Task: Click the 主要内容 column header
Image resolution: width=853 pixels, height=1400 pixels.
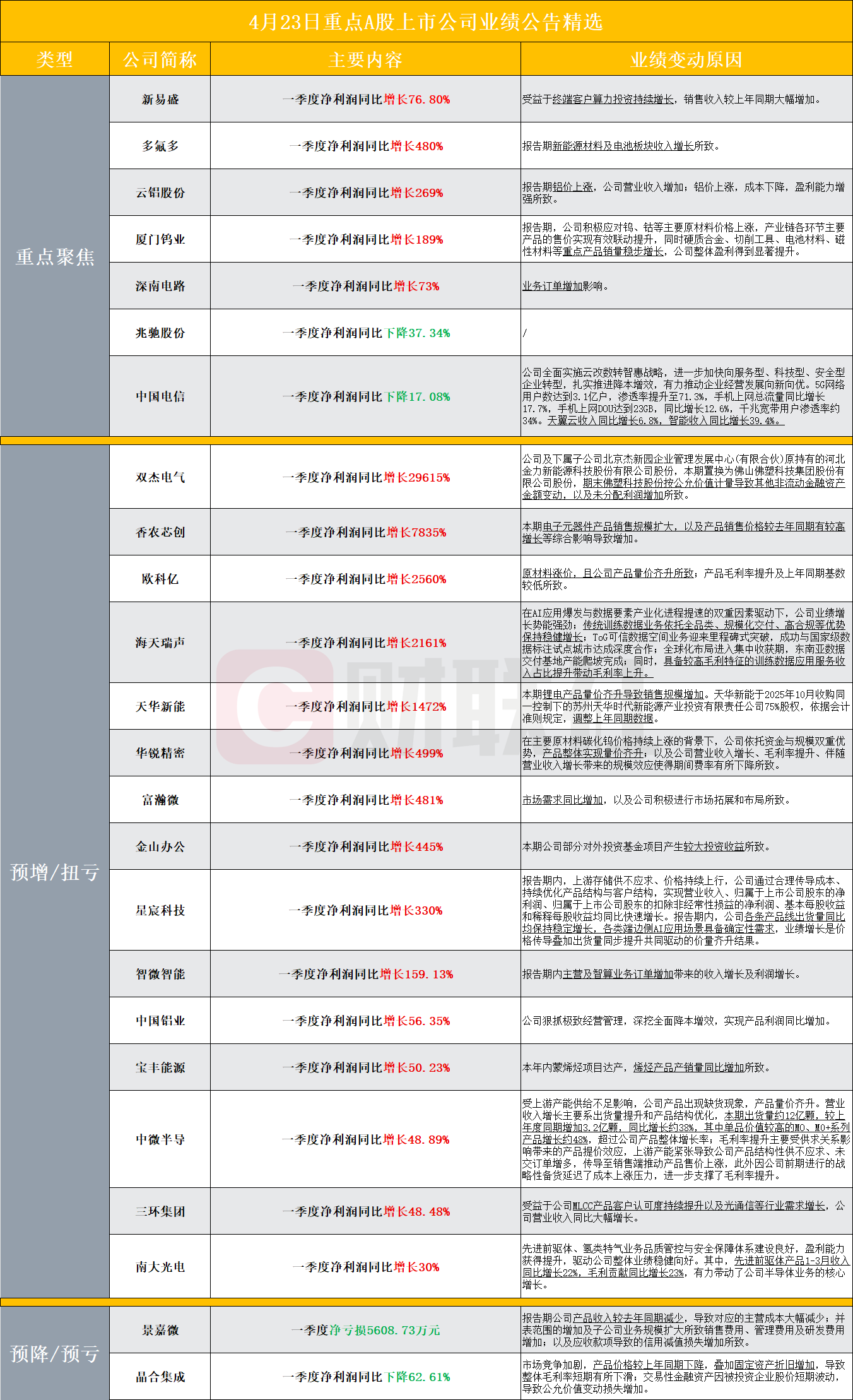Action: tap(365, 59)
